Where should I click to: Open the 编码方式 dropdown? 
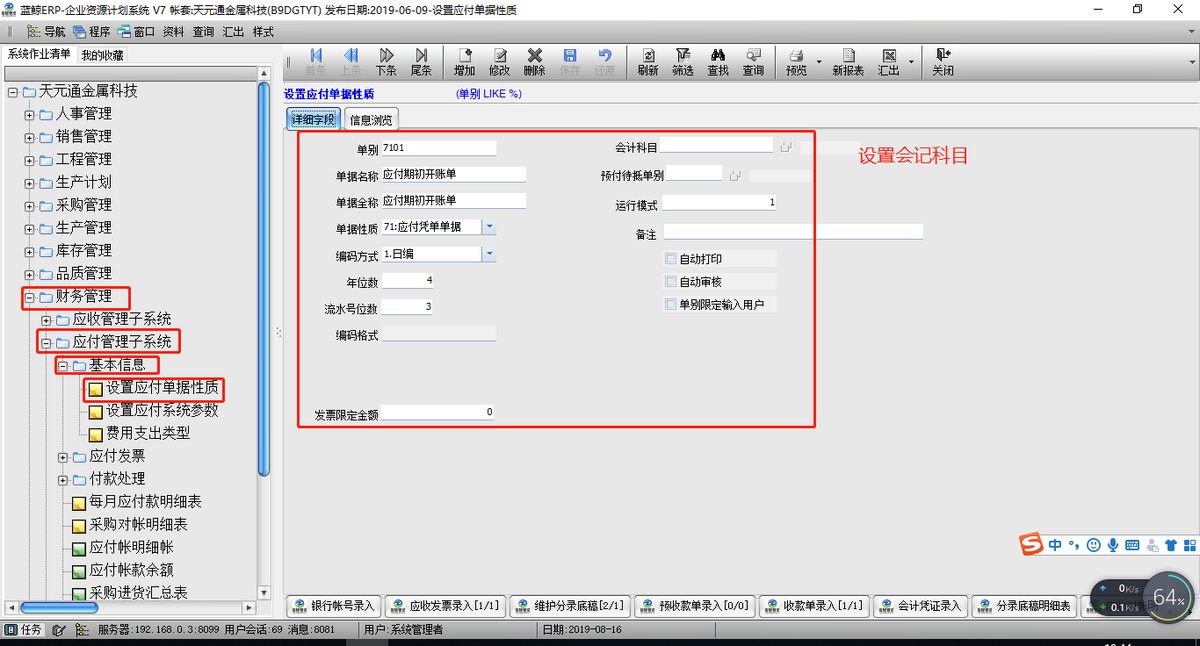tap(489, 254)
